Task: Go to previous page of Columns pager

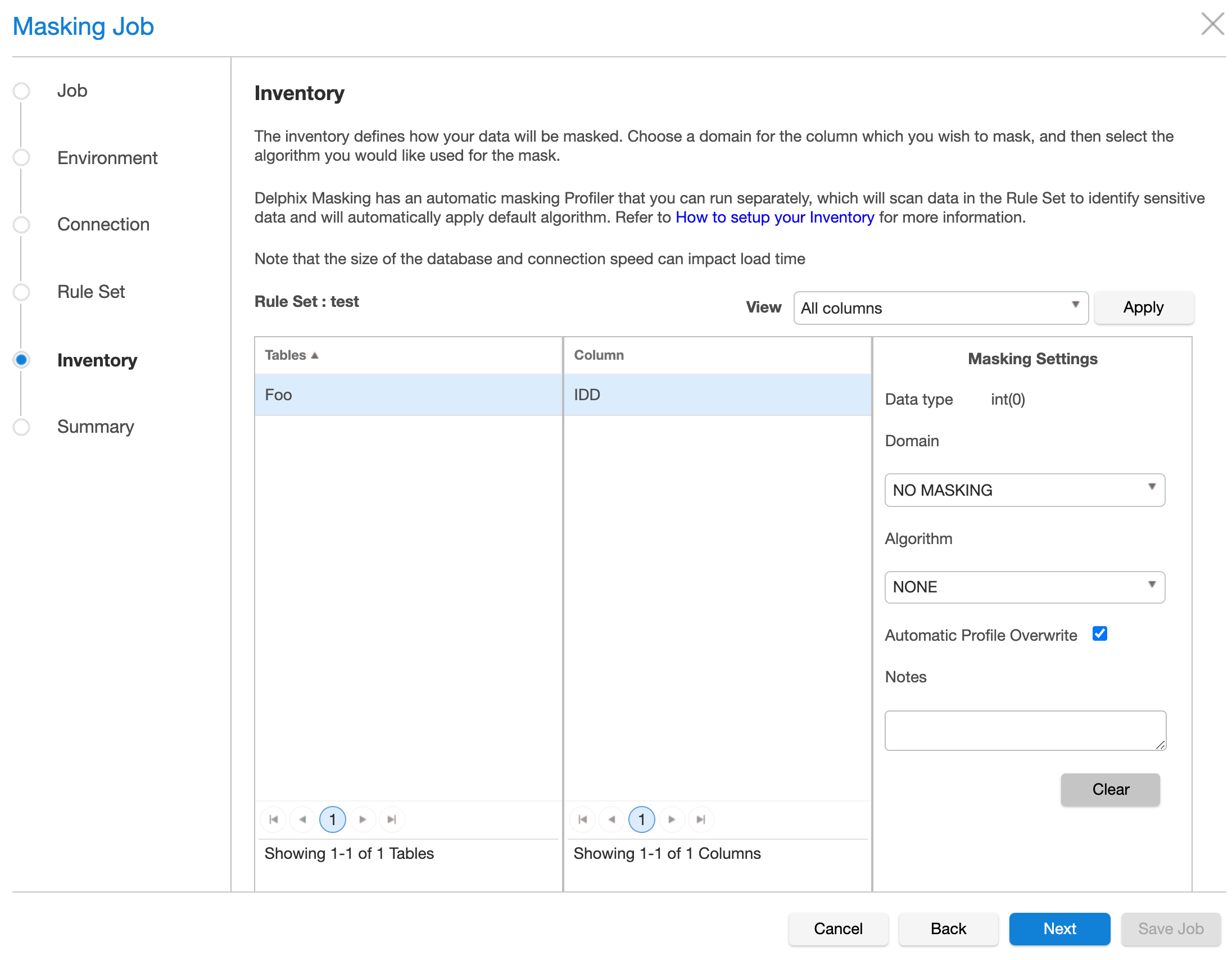Action: point(612,819)
